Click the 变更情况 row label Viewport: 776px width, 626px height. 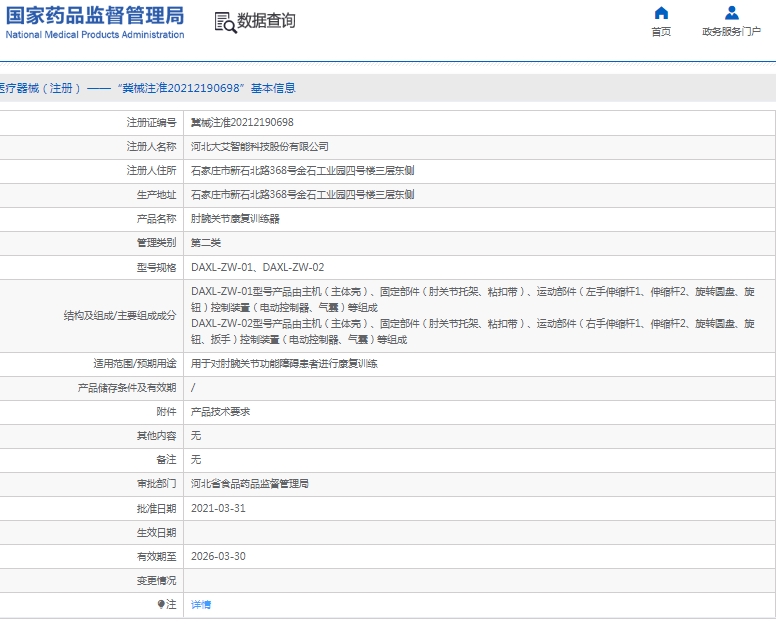156,580
